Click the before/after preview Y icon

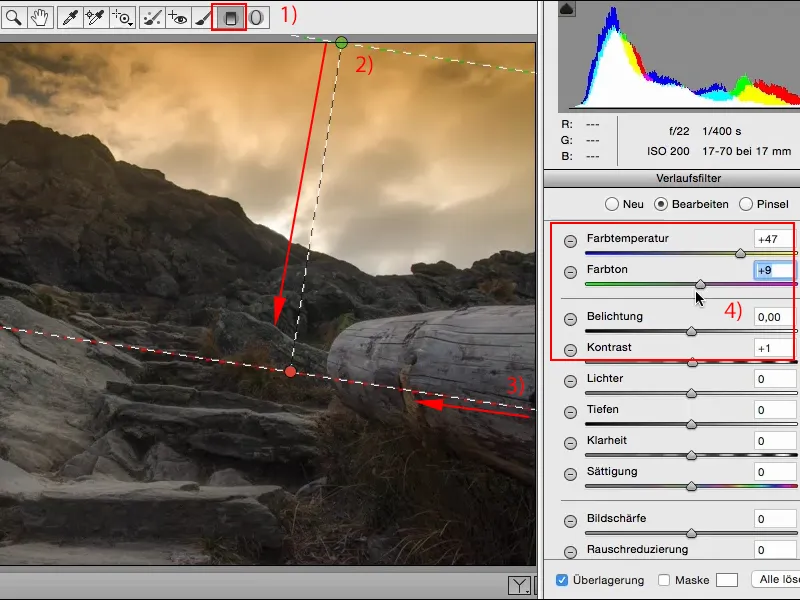tap(519, 585)
